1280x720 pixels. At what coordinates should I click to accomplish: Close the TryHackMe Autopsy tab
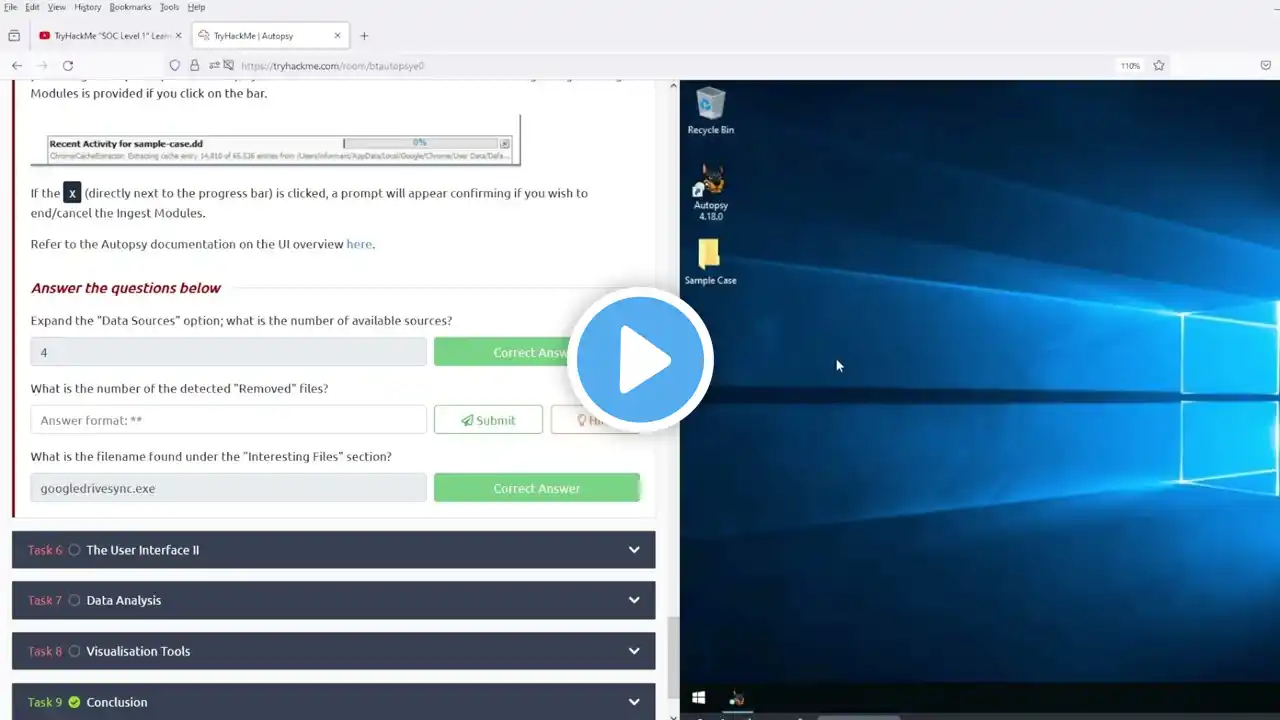(x=338, y=36)
